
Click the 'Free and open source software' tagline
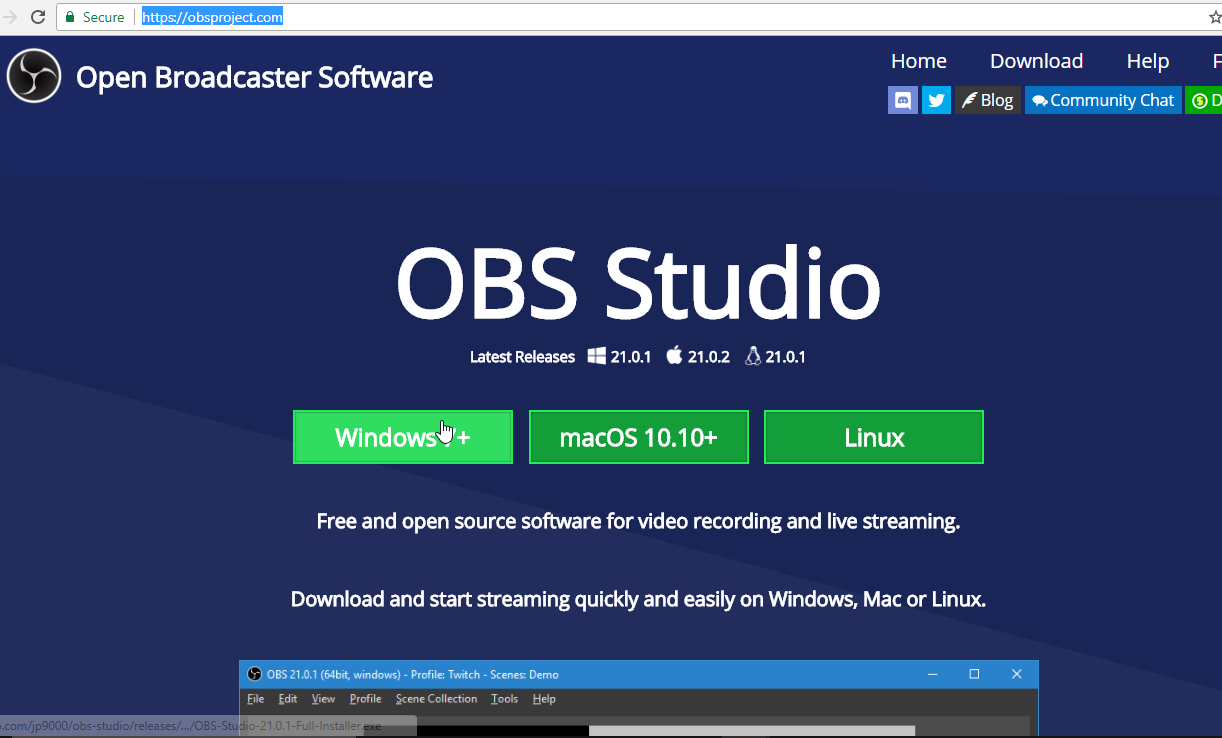(x=638, y=521)
